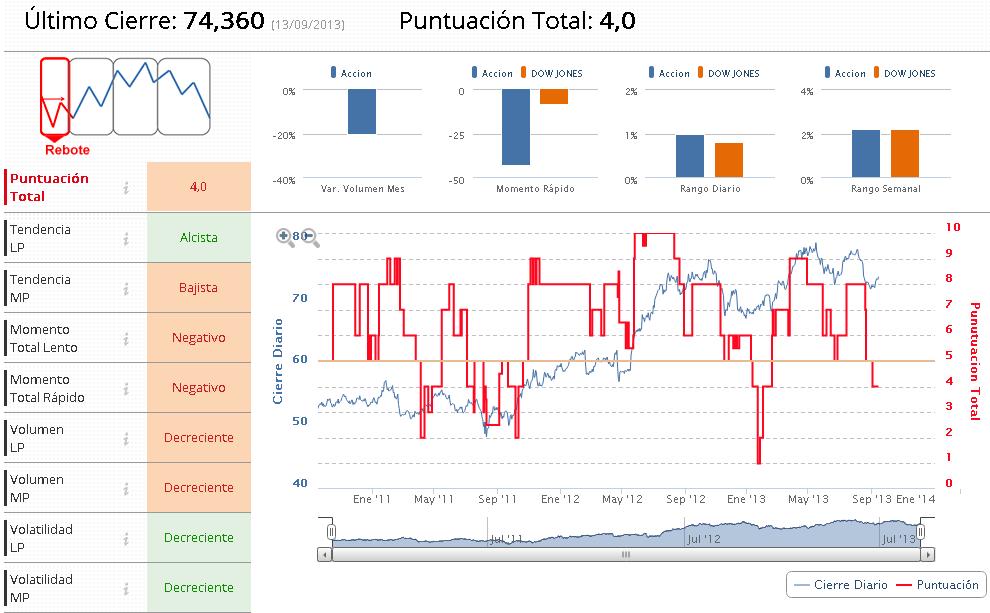Toggle DOW JONES legend in Rango Diario chart
The height and width of the screenshot is (613, 990).
(x=728, y=73)
